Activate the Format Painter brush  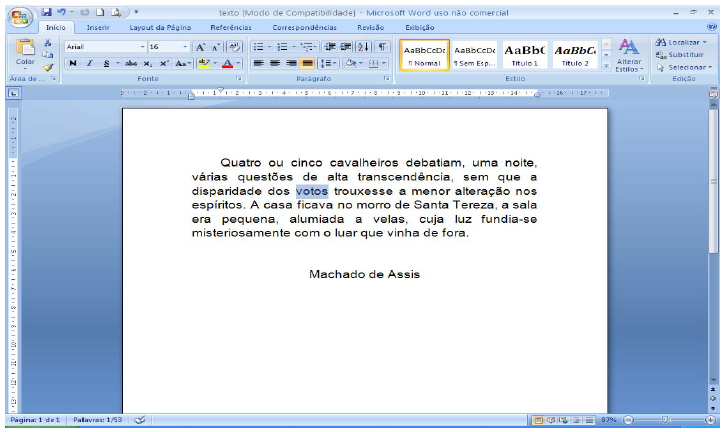(x=48, y=67)
